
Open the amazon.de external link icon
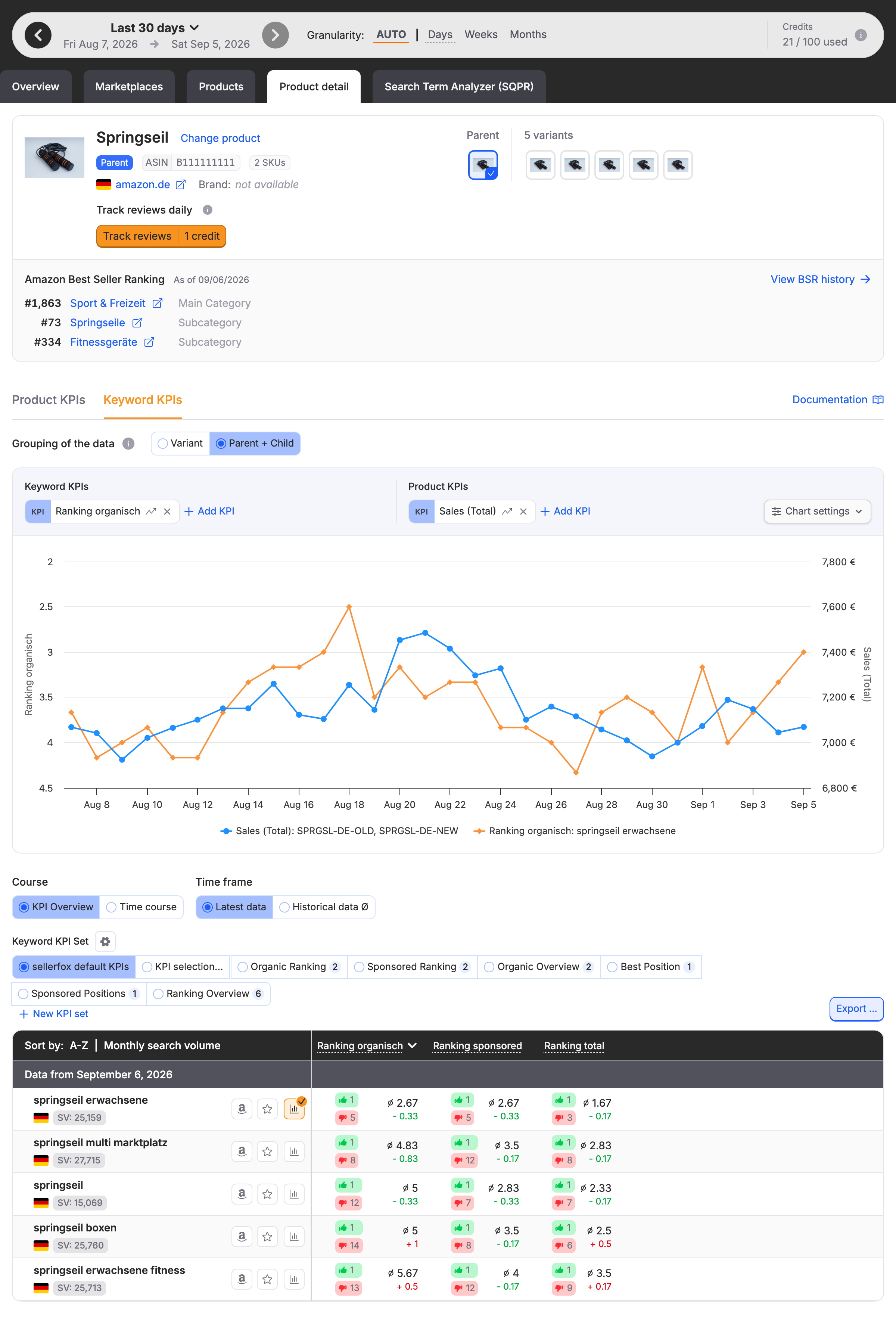coord(181,184)
